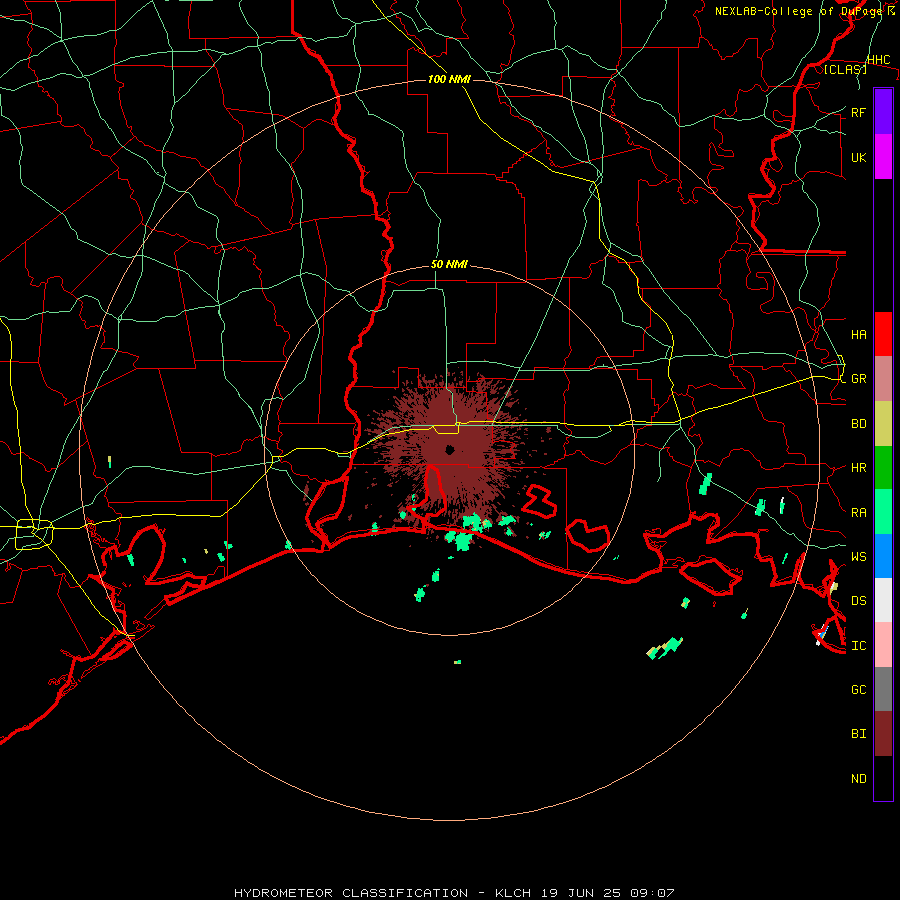Click the black radar site dot
Image resolution: width=900 pixels, height=900 pixels.
coord(450,450)
